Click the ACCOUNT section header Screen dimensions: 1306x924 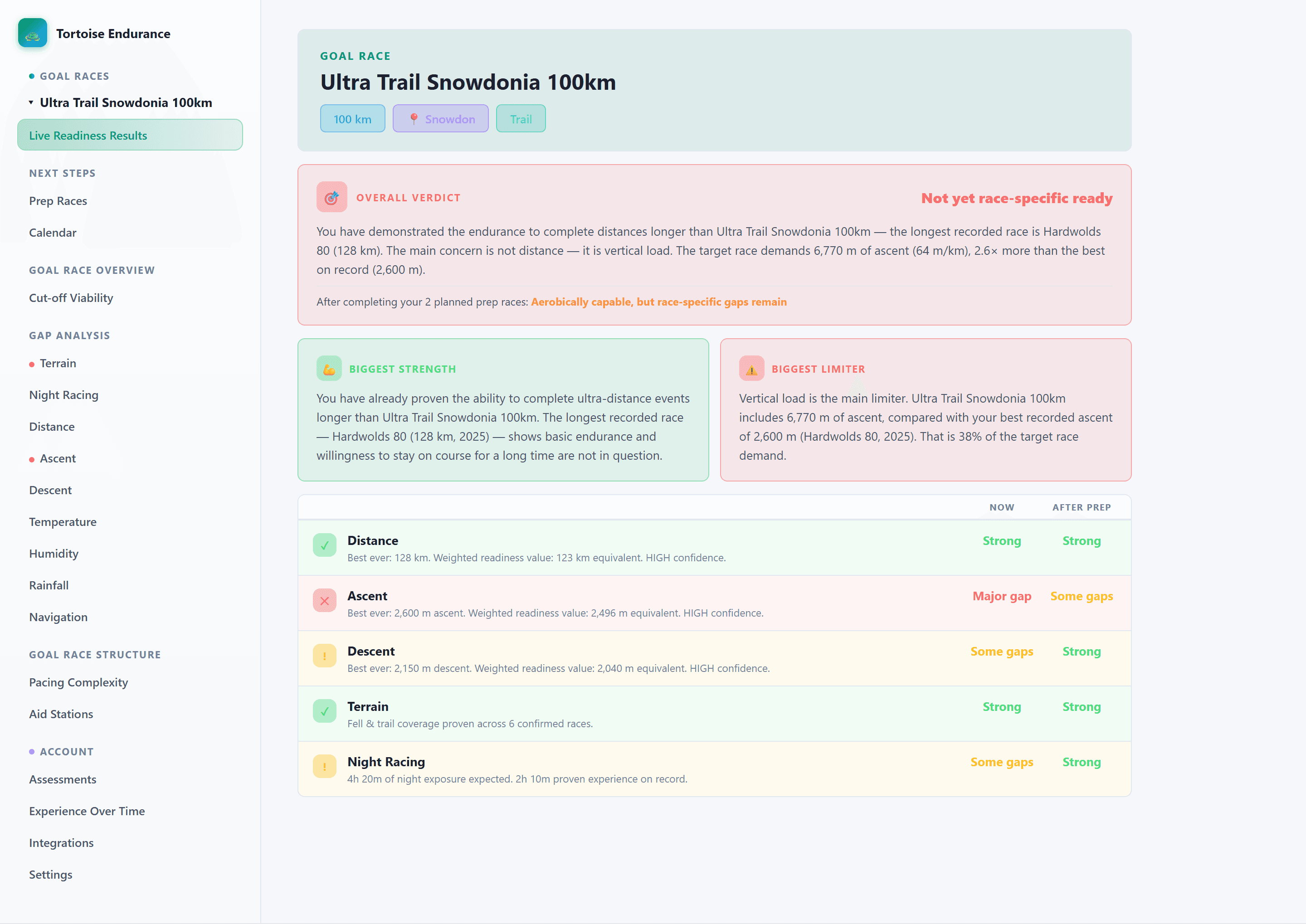(67, 752)
